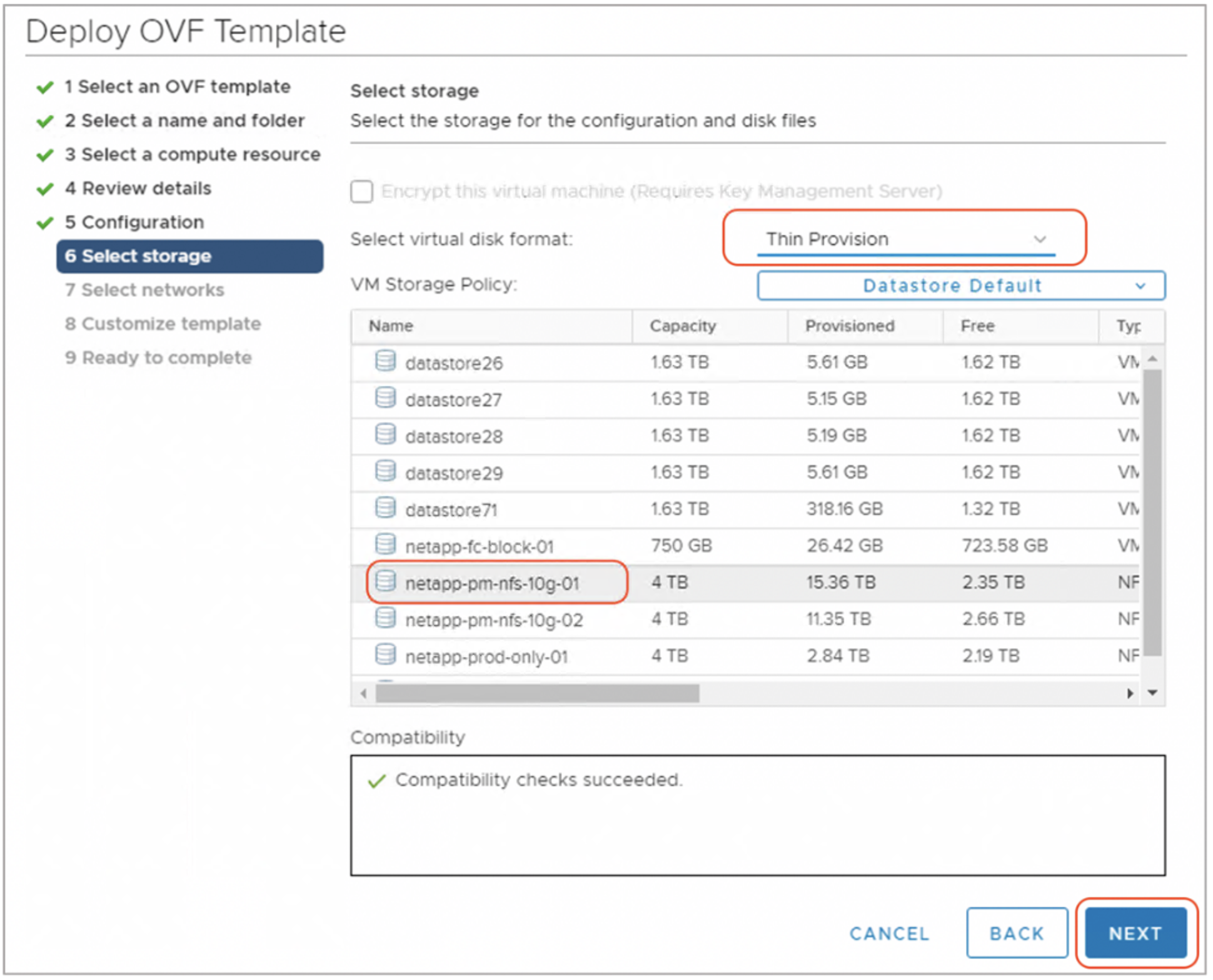Click the Encrypt this virtual machine checkbox

361,192
